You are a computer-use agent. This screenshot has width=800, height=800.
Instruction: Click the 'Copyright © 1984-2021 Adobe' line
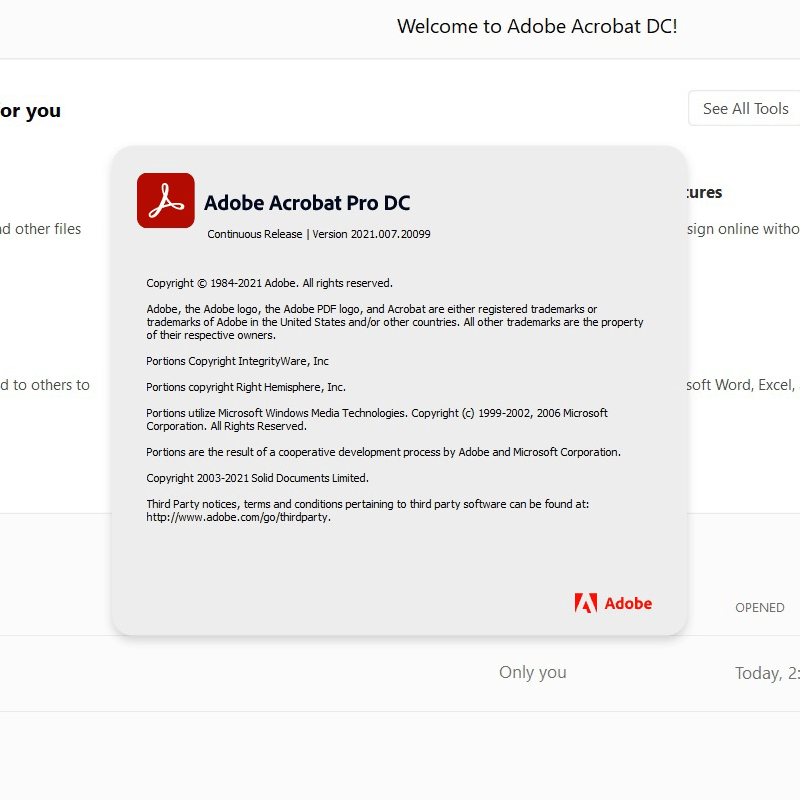coord(269,283)
